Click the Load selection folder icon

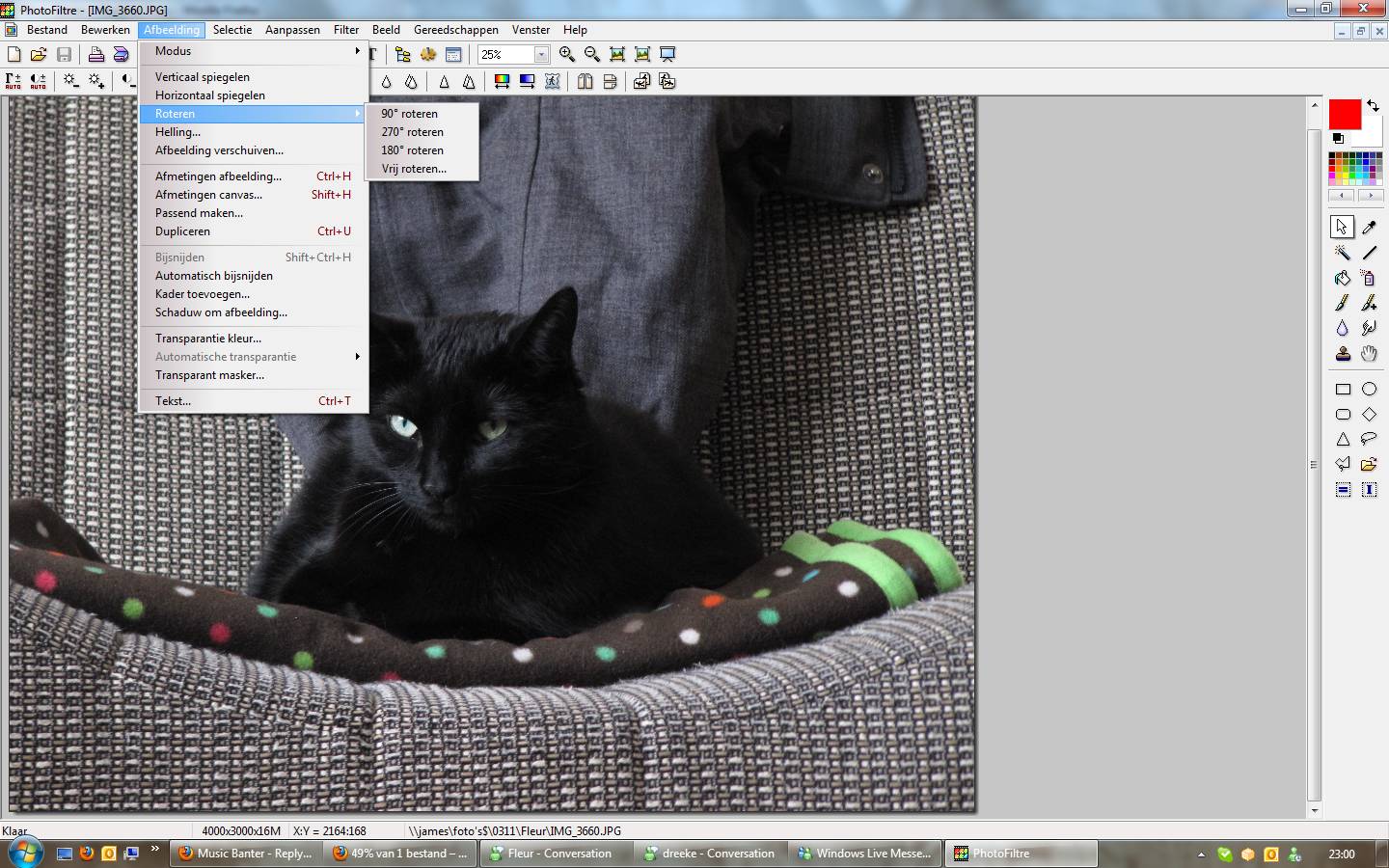[x=1369, y=465]
